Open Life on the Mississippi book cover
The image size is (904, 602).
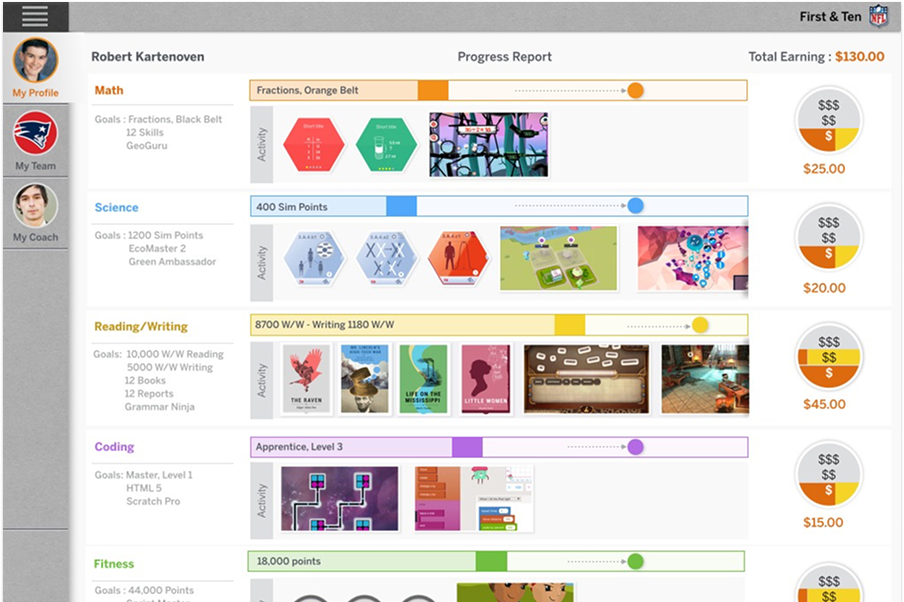(x=423, y=379)
